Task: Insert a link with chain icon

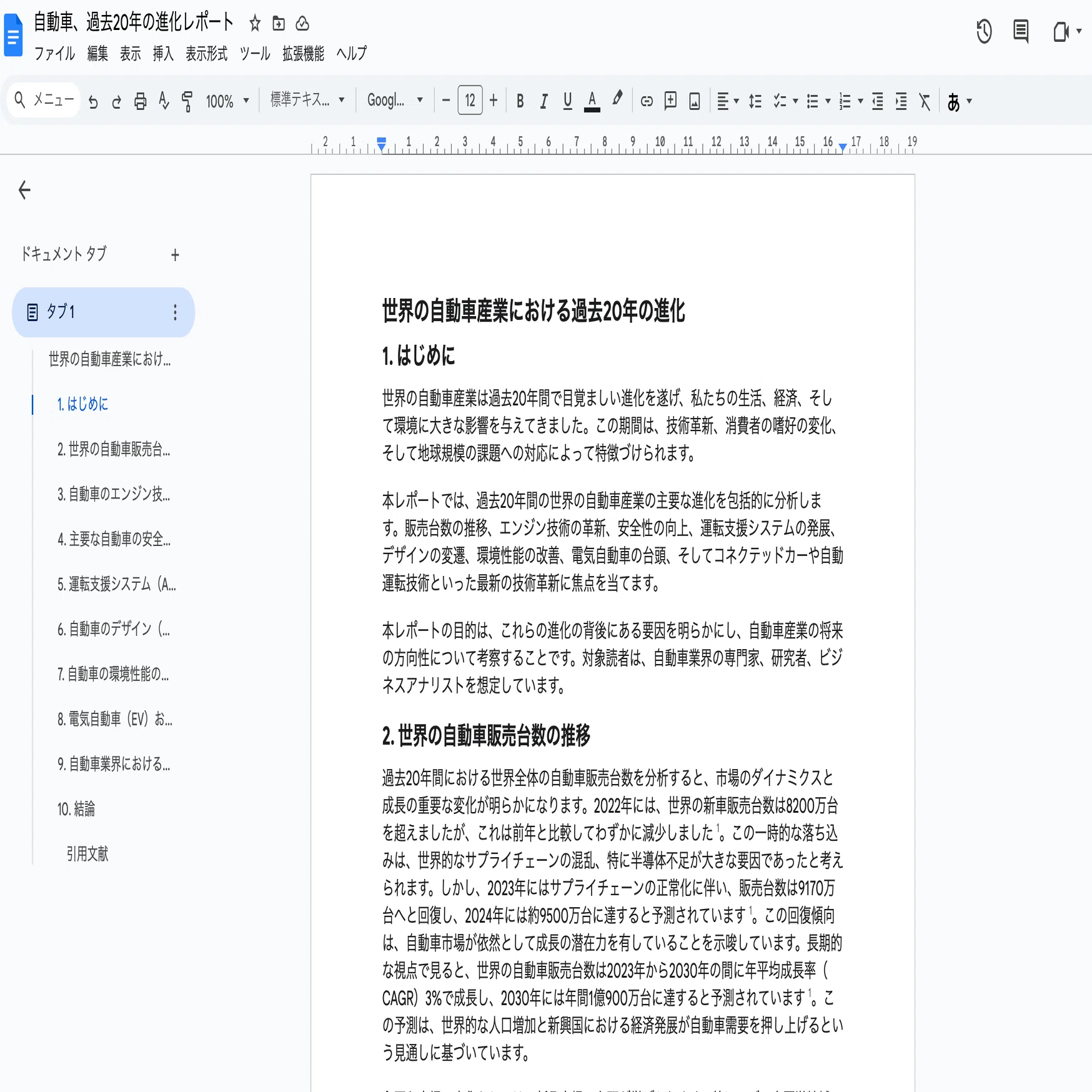Action: [647, 101]
